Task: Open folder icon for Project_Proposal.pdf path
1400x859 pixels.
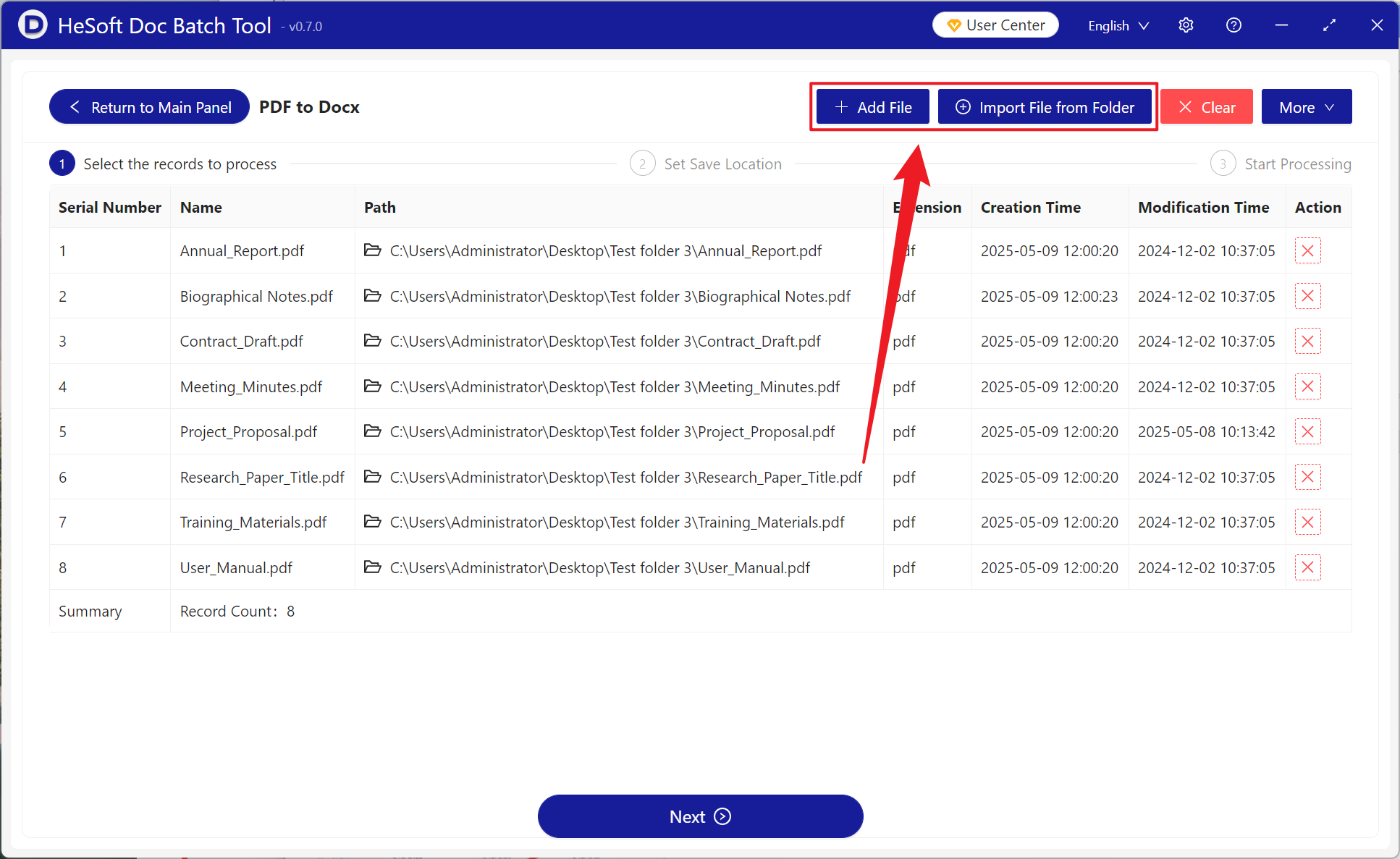Action: pyautogui.click(x=372, y=431)
